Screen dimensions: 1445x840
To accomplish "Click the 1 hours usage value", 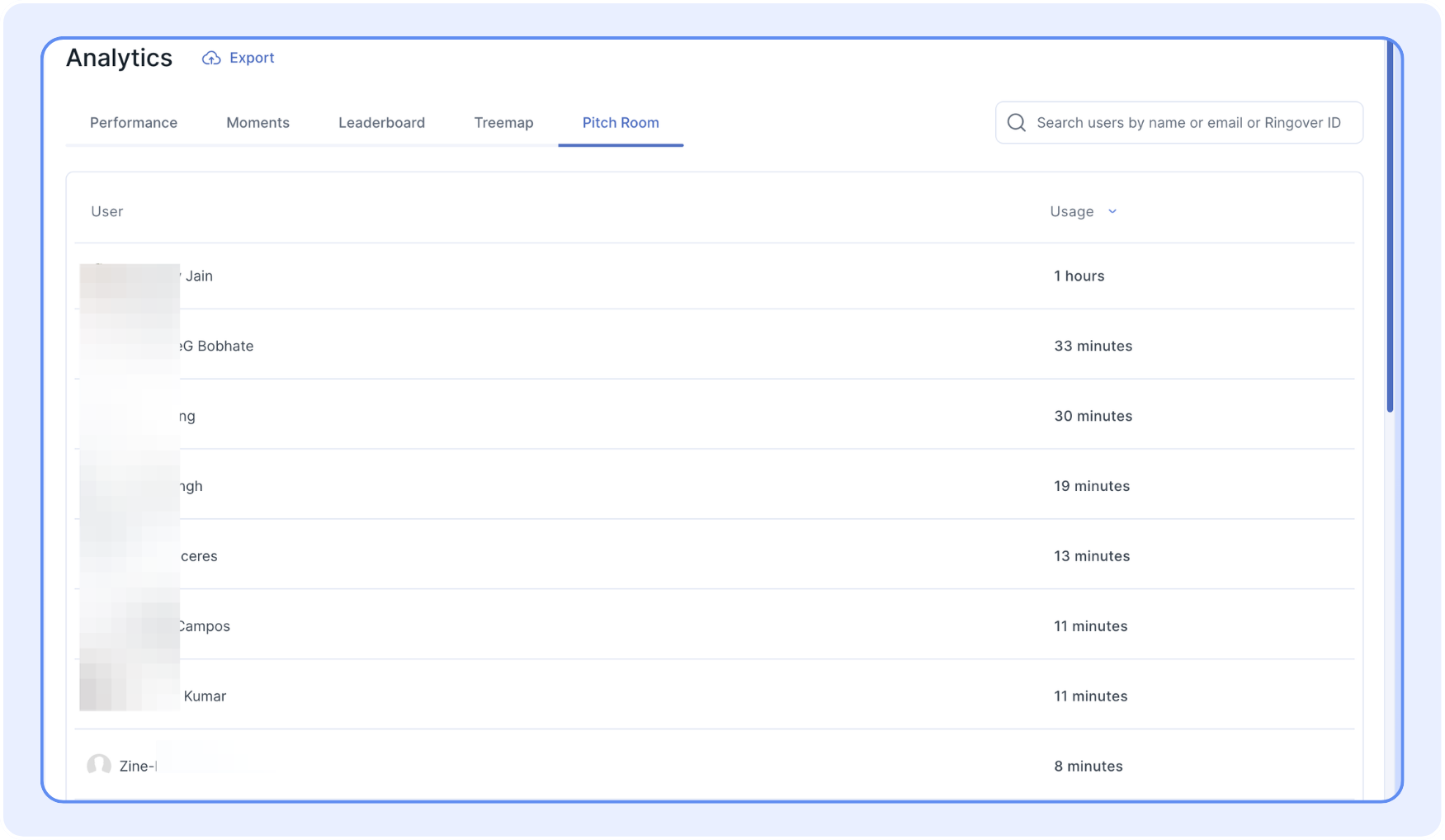I will pyautogui.click(x=1079, y=276).
